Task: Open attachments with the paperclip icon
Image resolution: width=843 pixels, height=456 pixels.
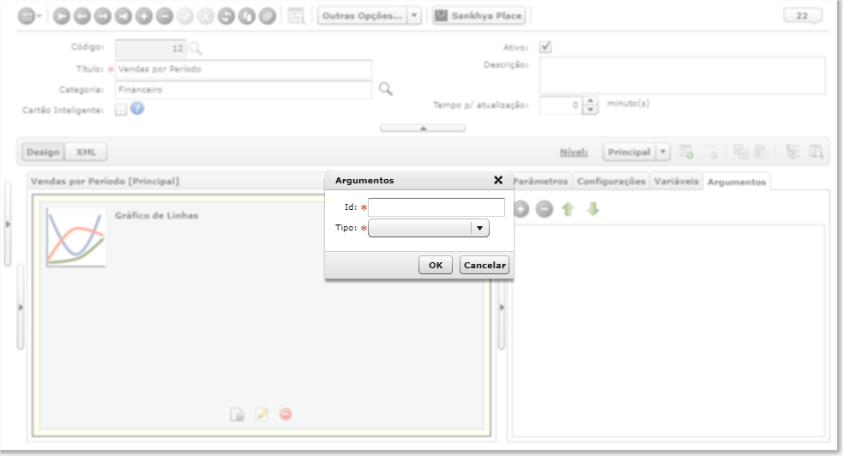Action: click(x=267, y=16)
